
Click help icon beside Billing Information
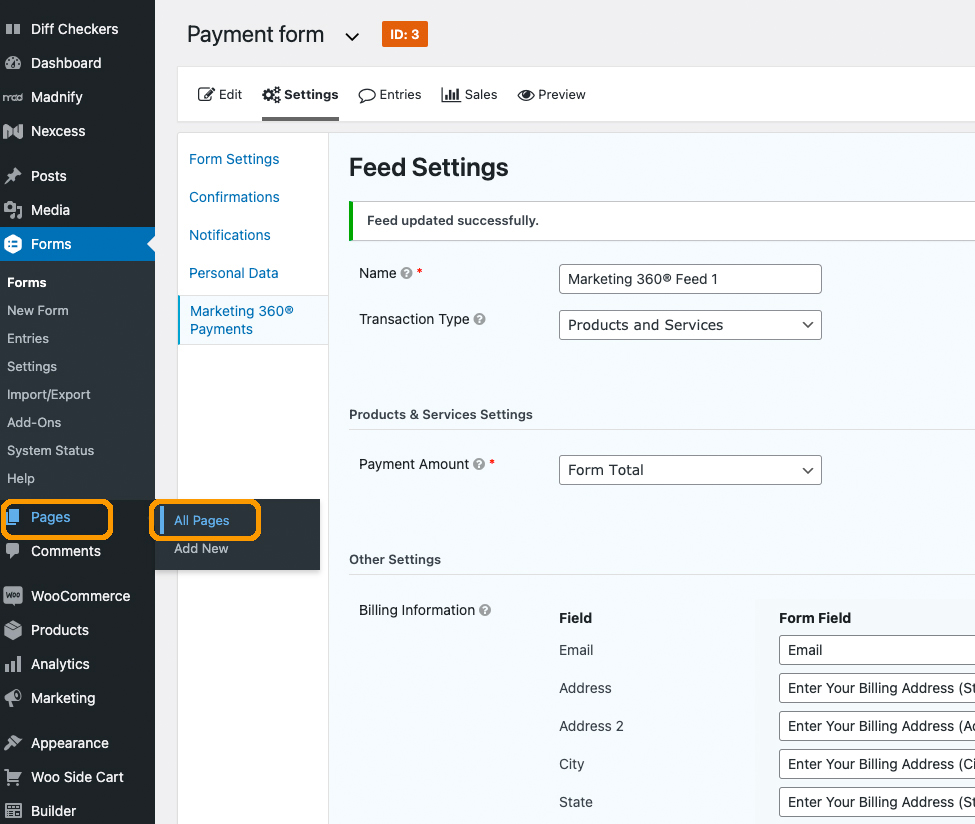click(x=485, y=610)
